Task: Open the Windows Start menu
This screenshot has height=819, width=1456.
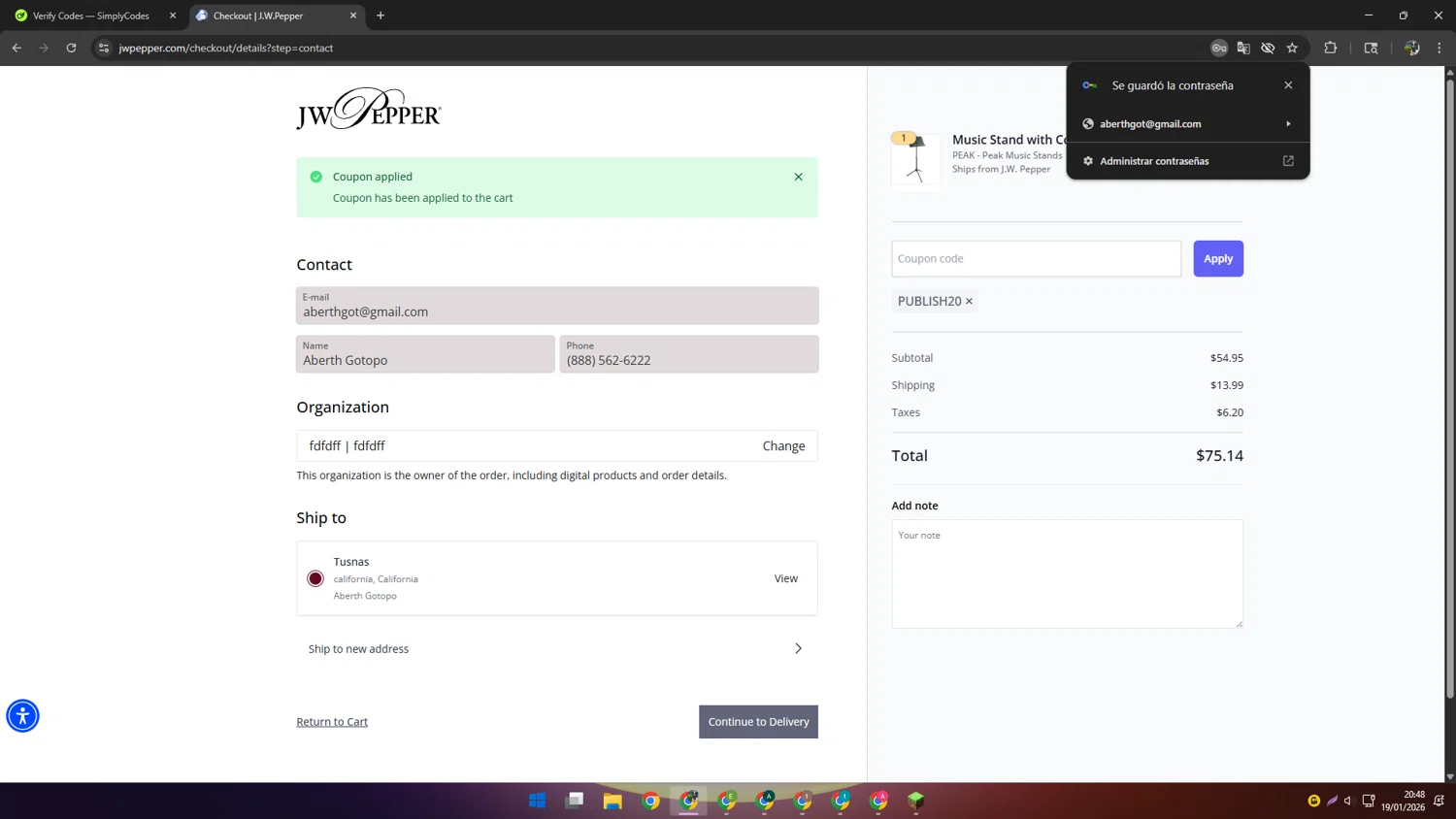Action: pos(537,801)
